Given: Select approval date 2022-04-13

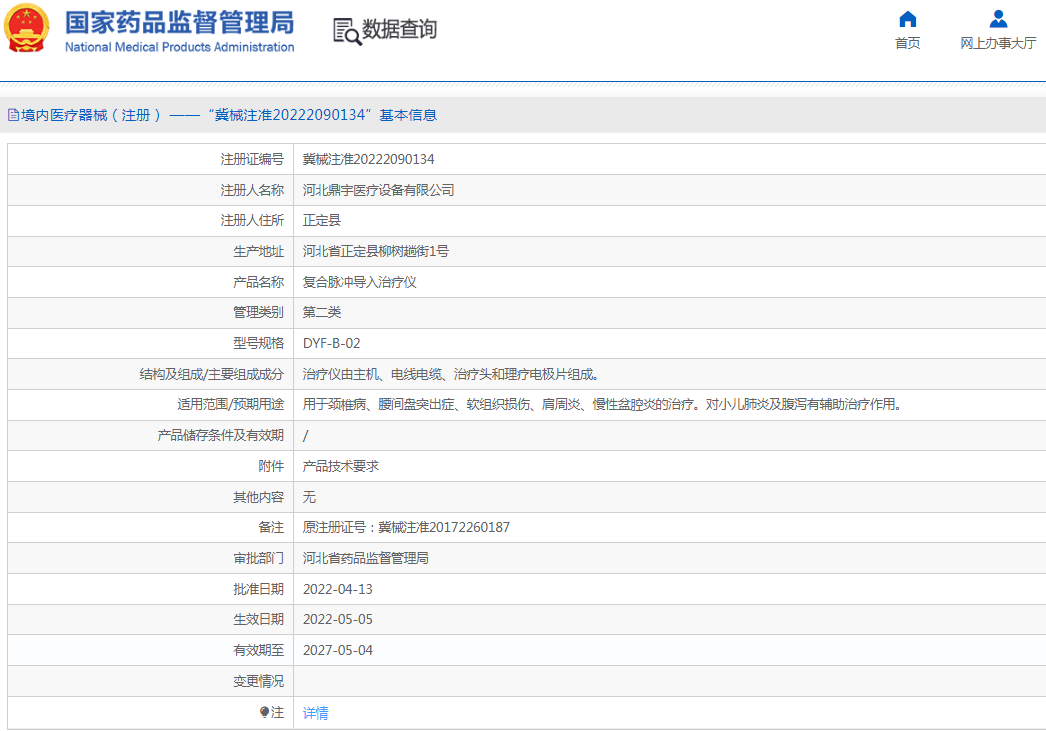Looking at the screenshot, I should point(338,589).
